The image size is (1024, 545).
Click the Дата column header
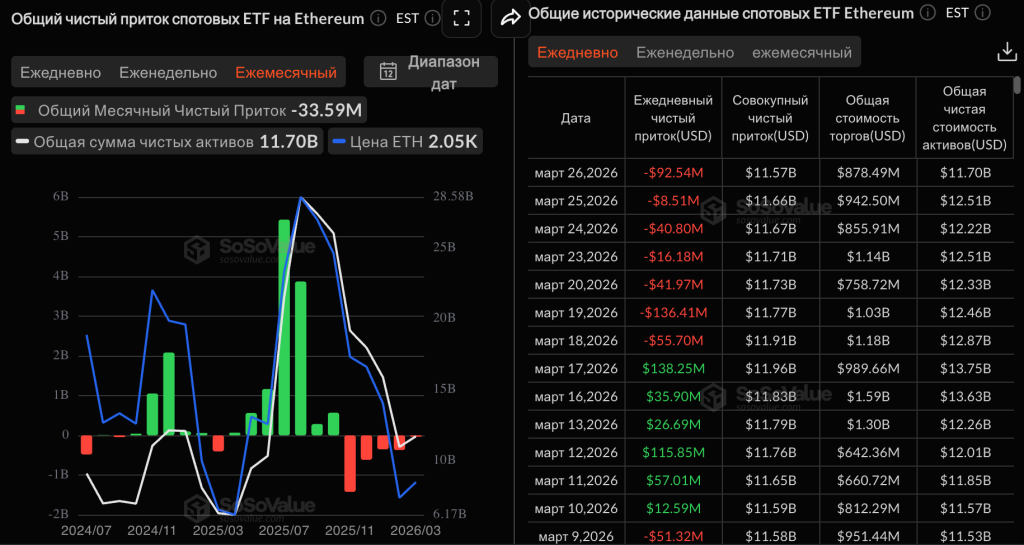(576, 118)
